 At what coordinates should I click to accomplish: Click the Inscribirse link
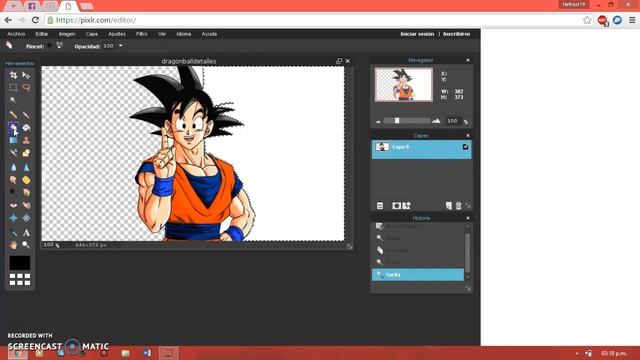point(457,34)
